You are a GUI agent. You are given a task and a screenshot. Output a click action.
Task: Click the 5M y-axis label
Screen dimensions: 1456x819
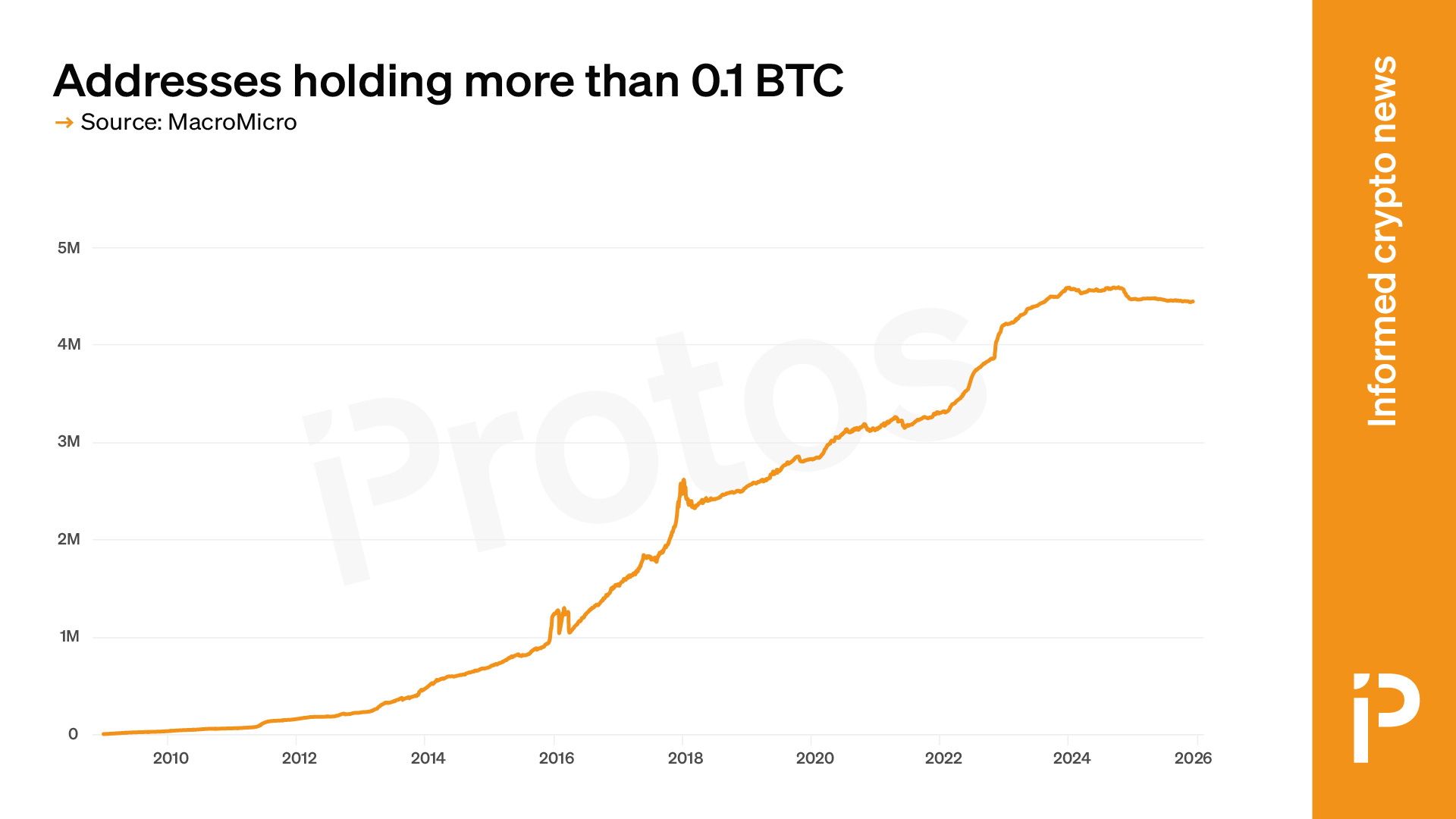(68, 248)
